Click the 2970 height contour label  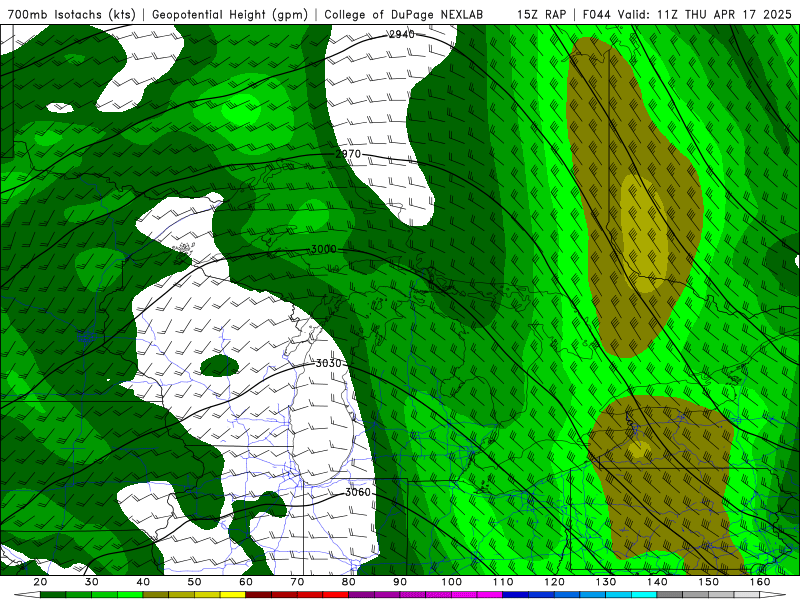(348, 154)
